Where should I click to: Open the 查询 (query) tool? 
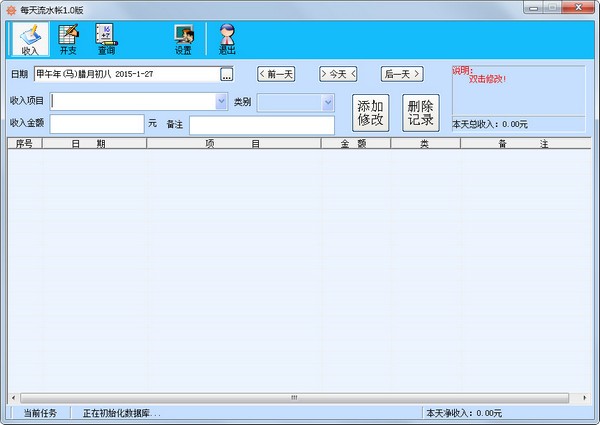click(106, 39)
